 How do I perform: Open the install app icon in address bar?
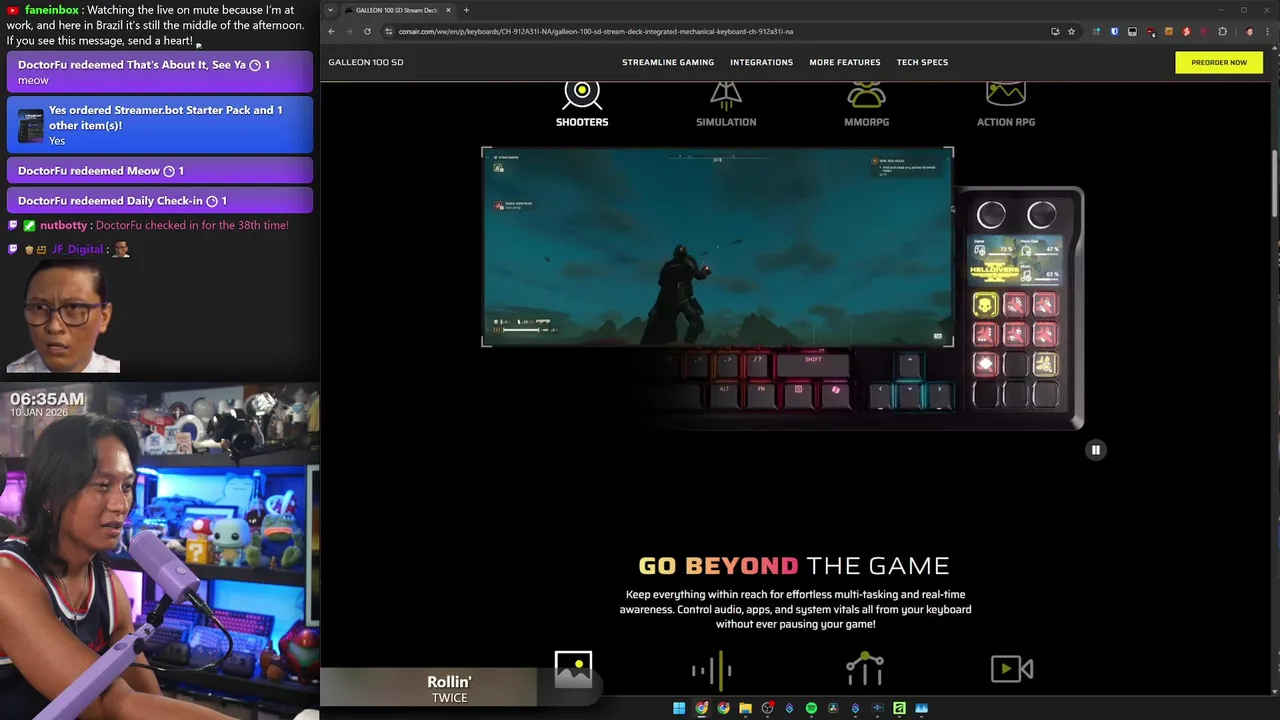click(1055, 31)
